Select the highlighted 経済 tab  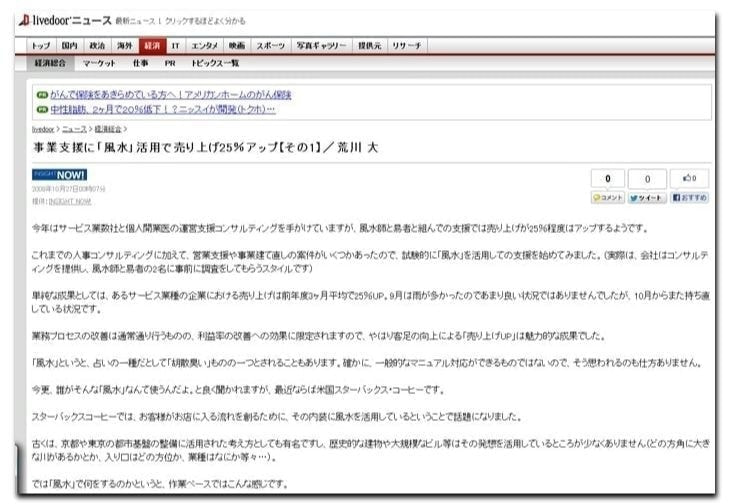152,46
